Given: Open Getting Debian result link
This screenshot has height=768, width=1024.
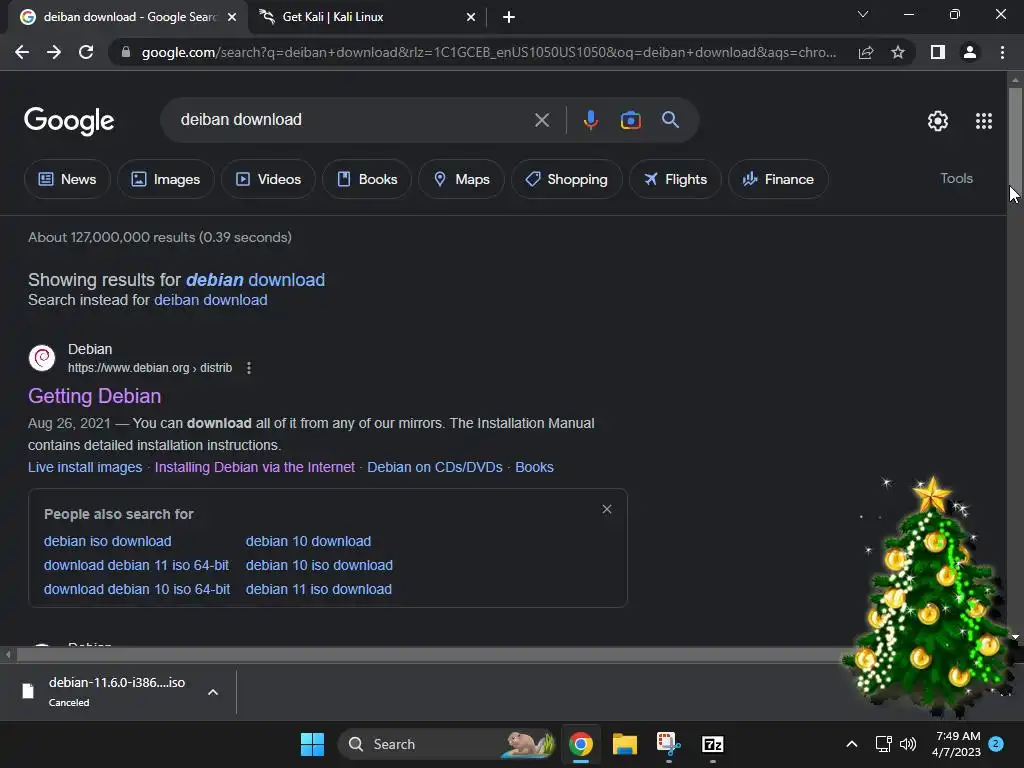Looking at the screenshot, I should tap(95, 396).
